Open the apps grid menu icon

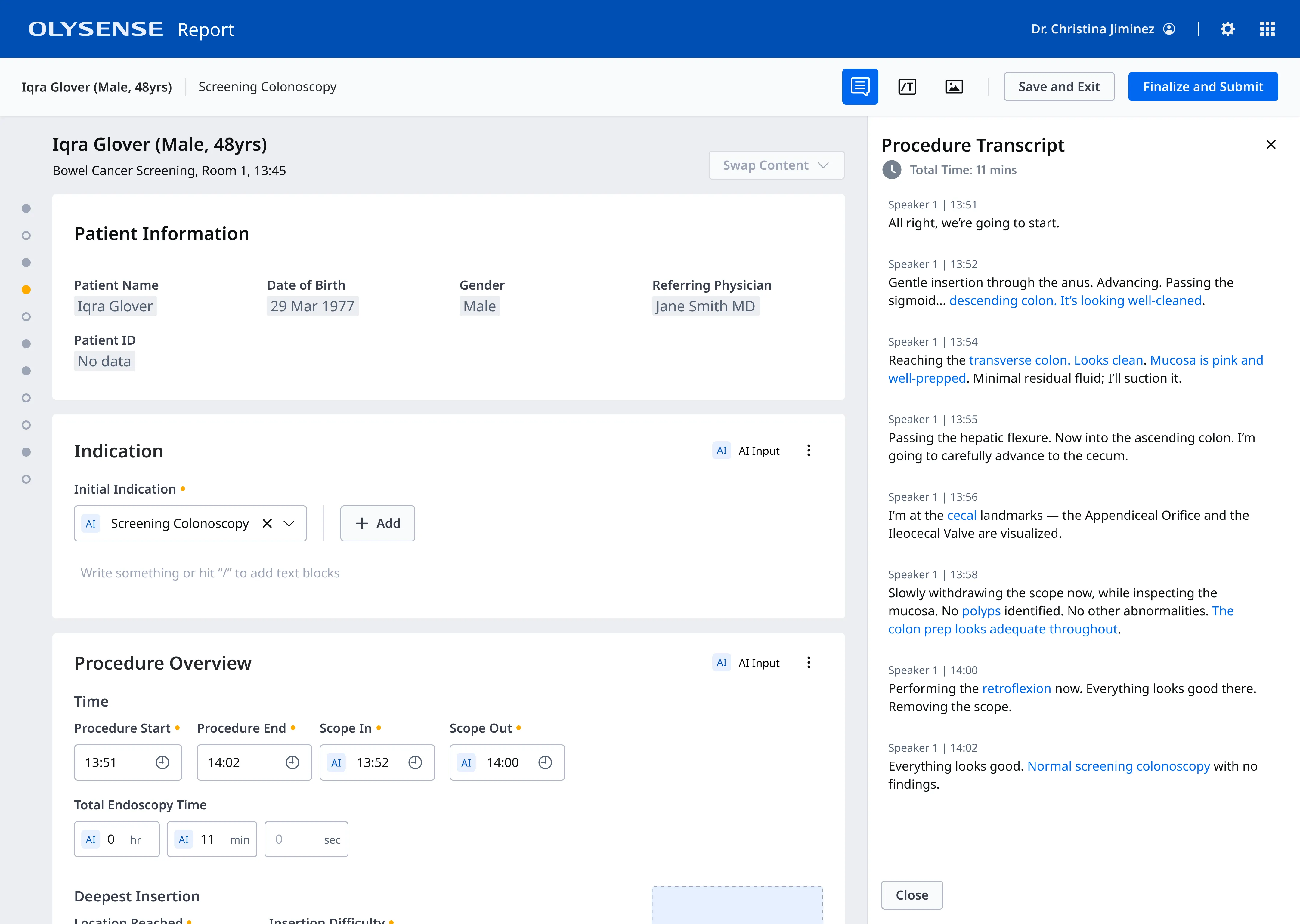(1267, 29)
